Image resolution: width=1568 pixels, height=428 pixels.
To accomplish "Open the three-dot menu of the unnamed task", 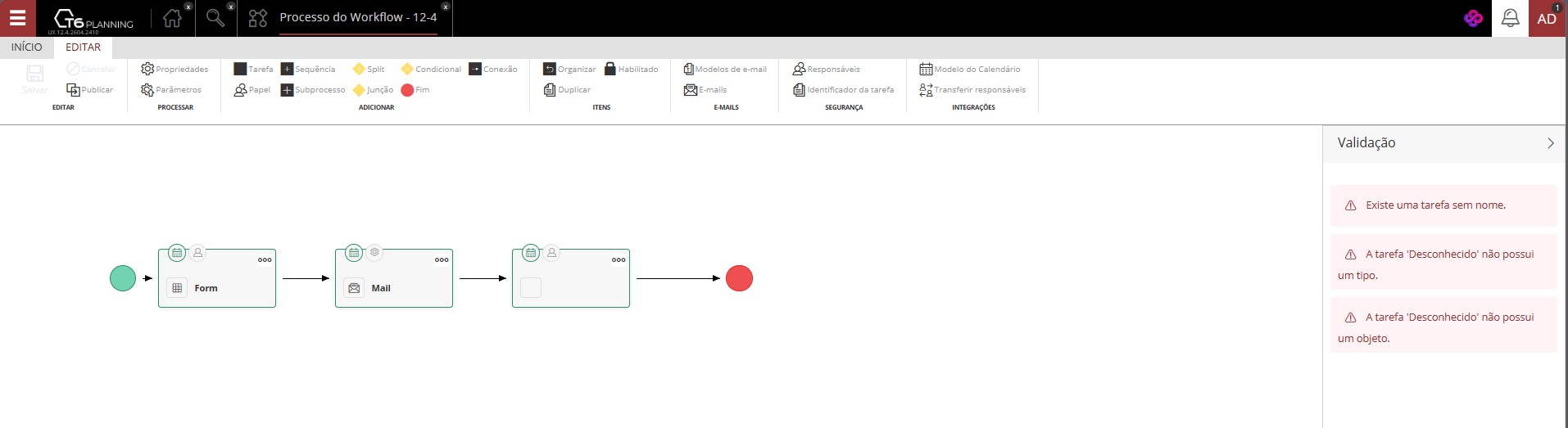I will [619, 260].
